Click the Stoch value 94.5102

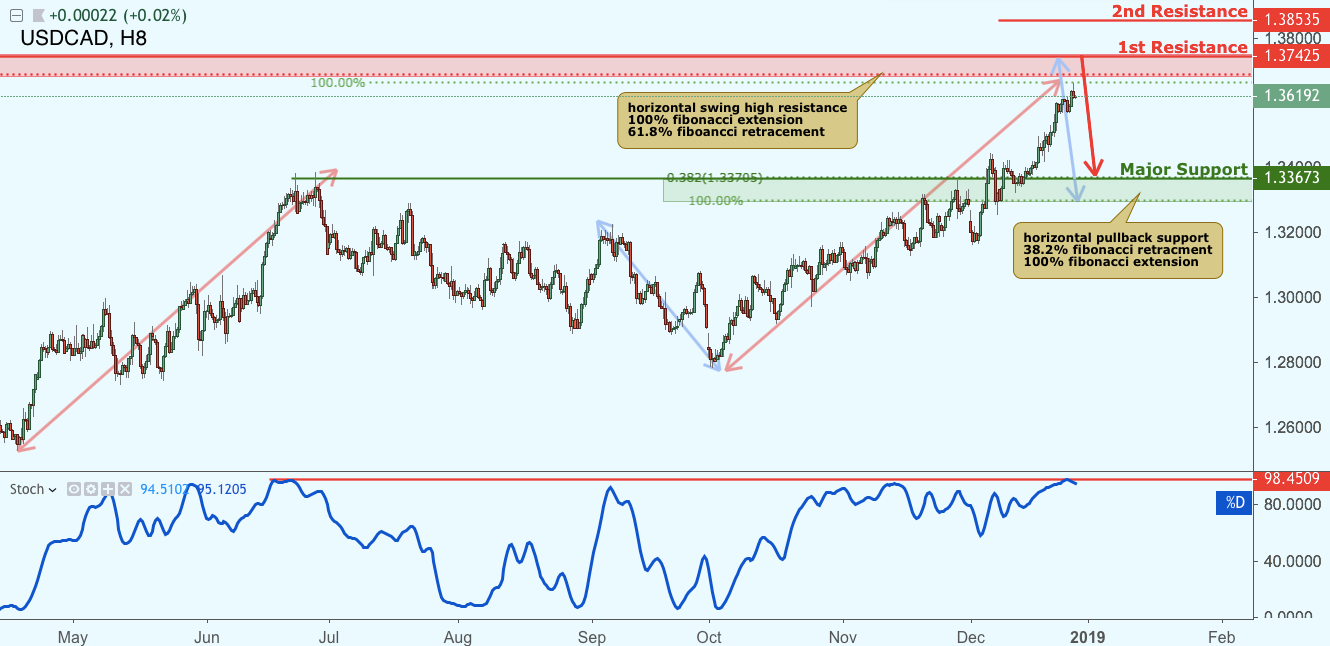click(x=166, y=489)
